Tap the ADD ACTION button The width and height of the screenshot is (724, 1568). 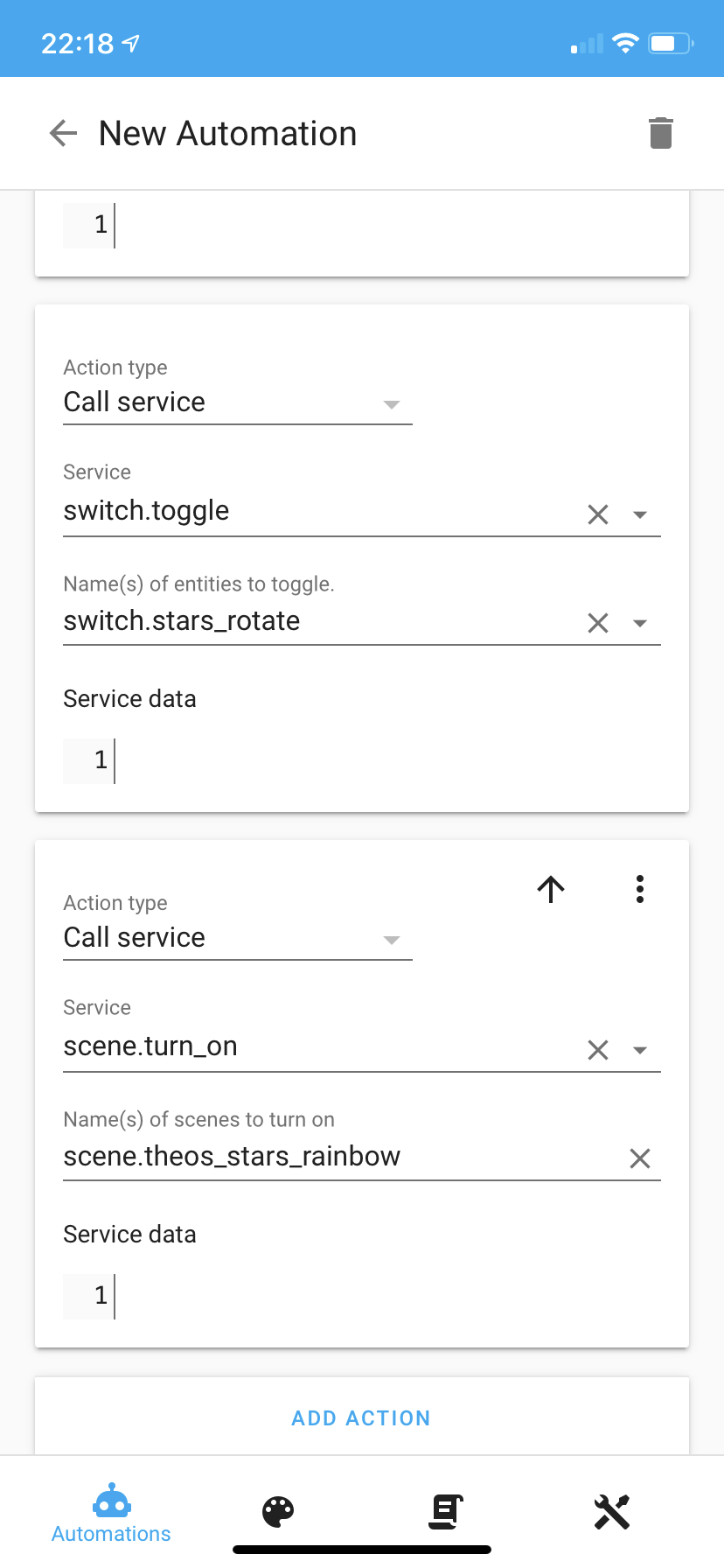tap(361, 1417)
